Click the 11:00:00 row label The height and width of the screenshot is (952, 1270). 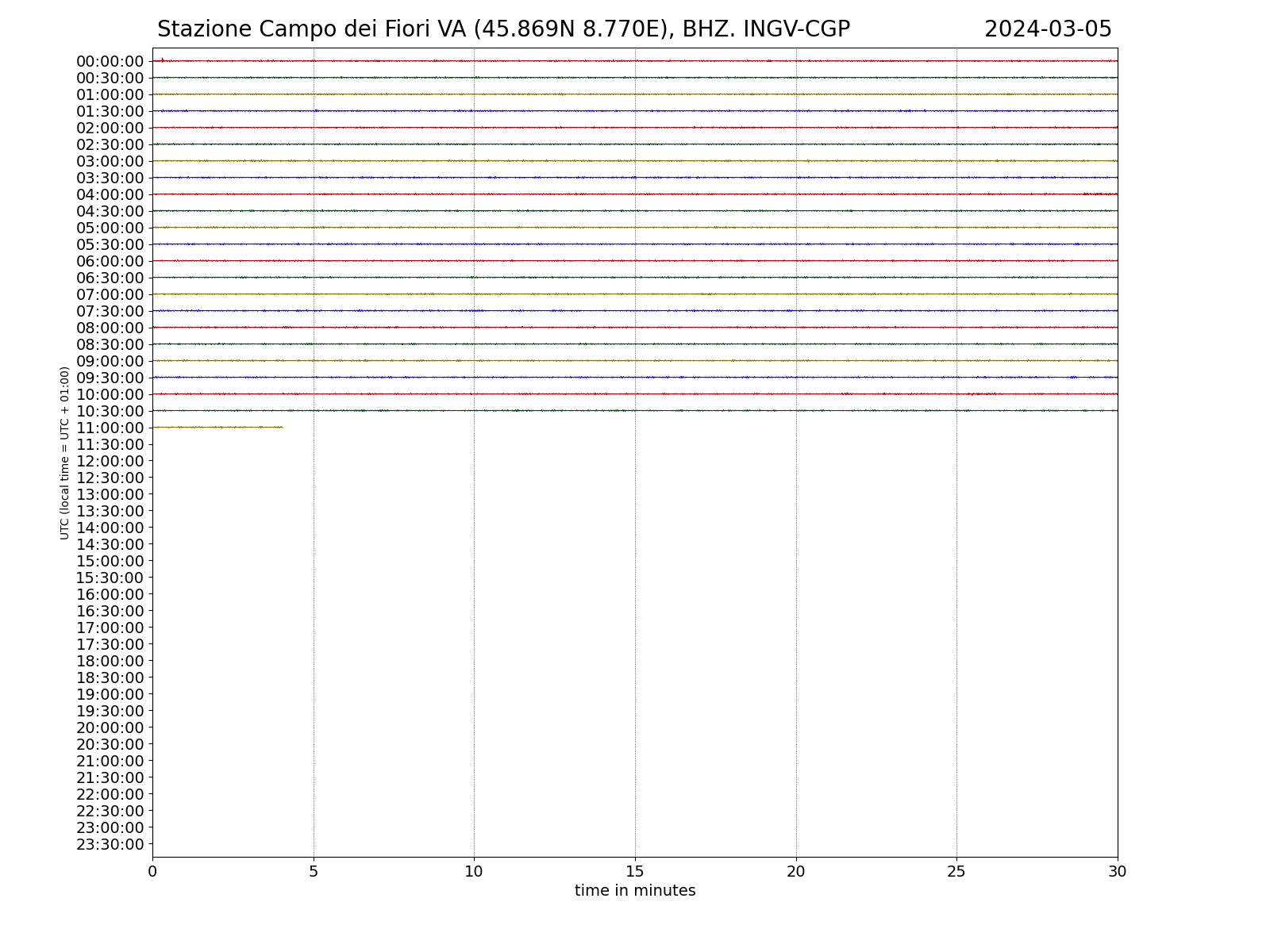pyautogui.click(x=110, y=428)
